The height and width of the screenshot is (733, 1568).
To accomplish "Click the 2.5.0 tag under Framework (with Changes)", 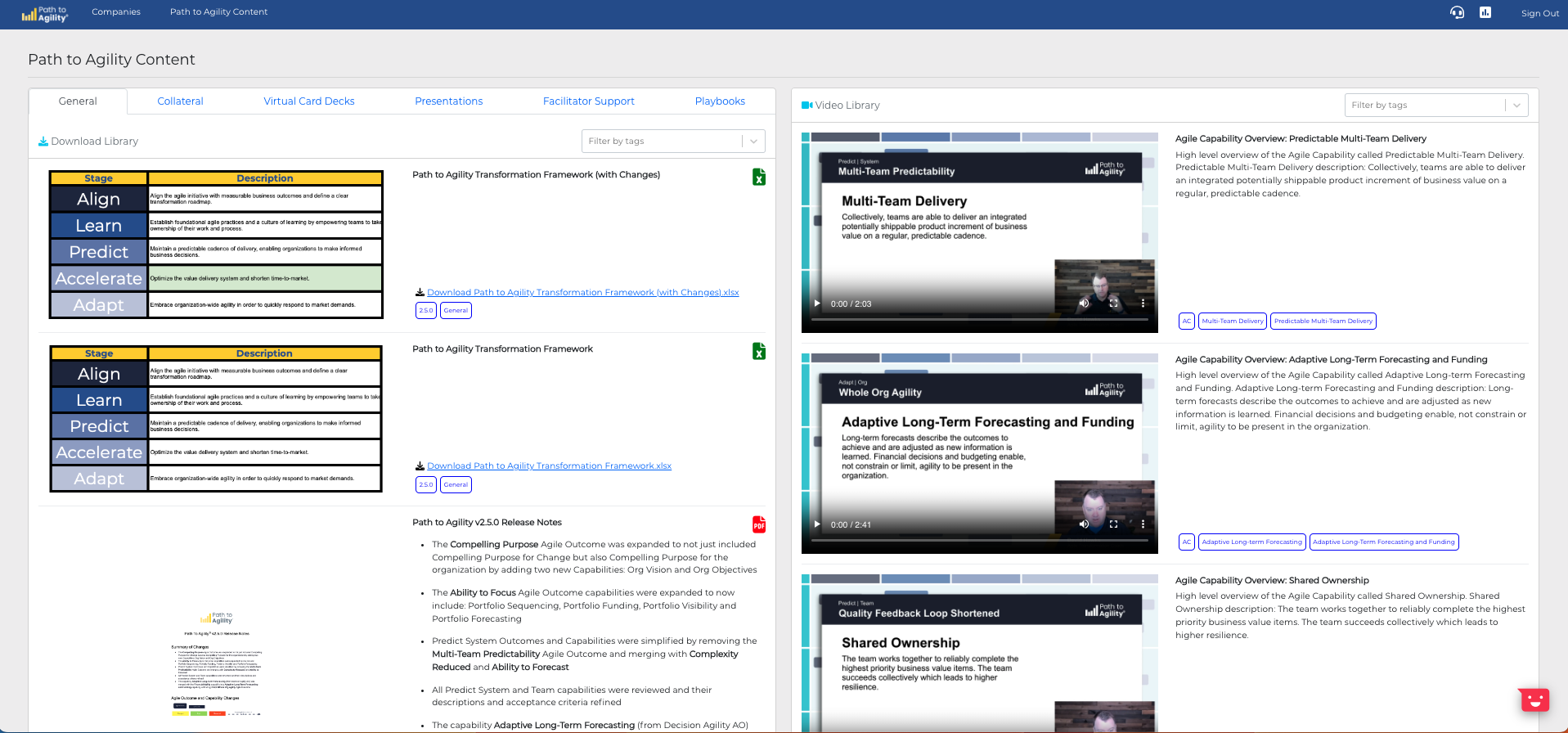I will [426, 311].
